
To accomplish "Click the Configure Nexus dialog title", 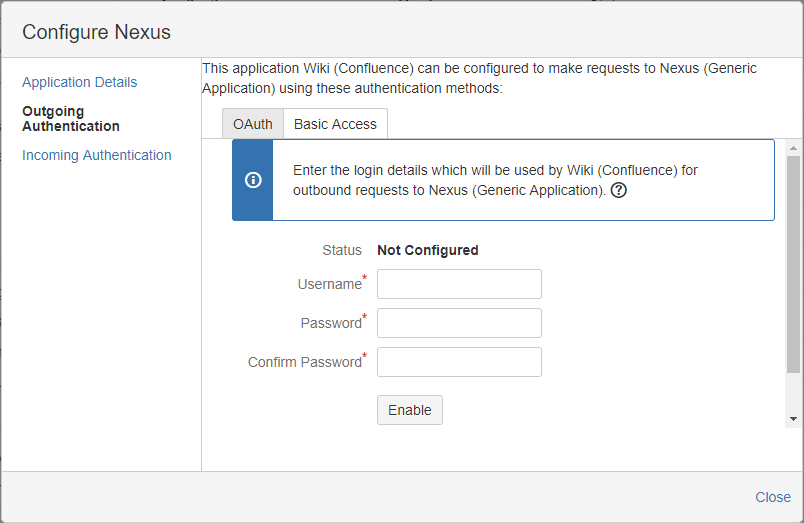I will coord(96,32).
